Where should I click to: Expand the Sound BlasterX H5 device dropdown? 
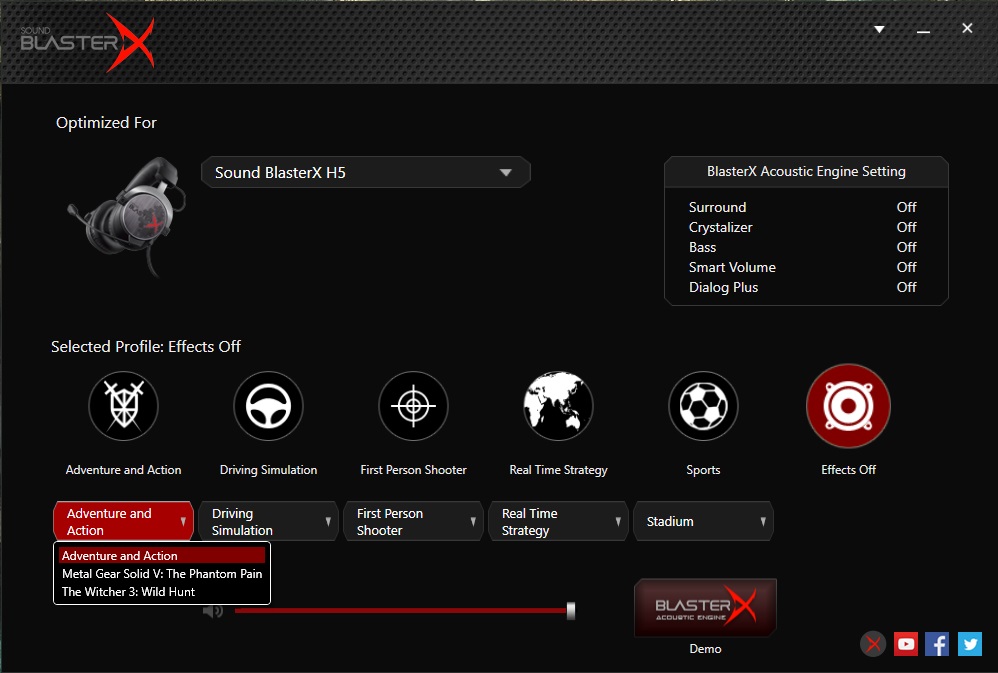pyautogui.click(x=365, y=173)
